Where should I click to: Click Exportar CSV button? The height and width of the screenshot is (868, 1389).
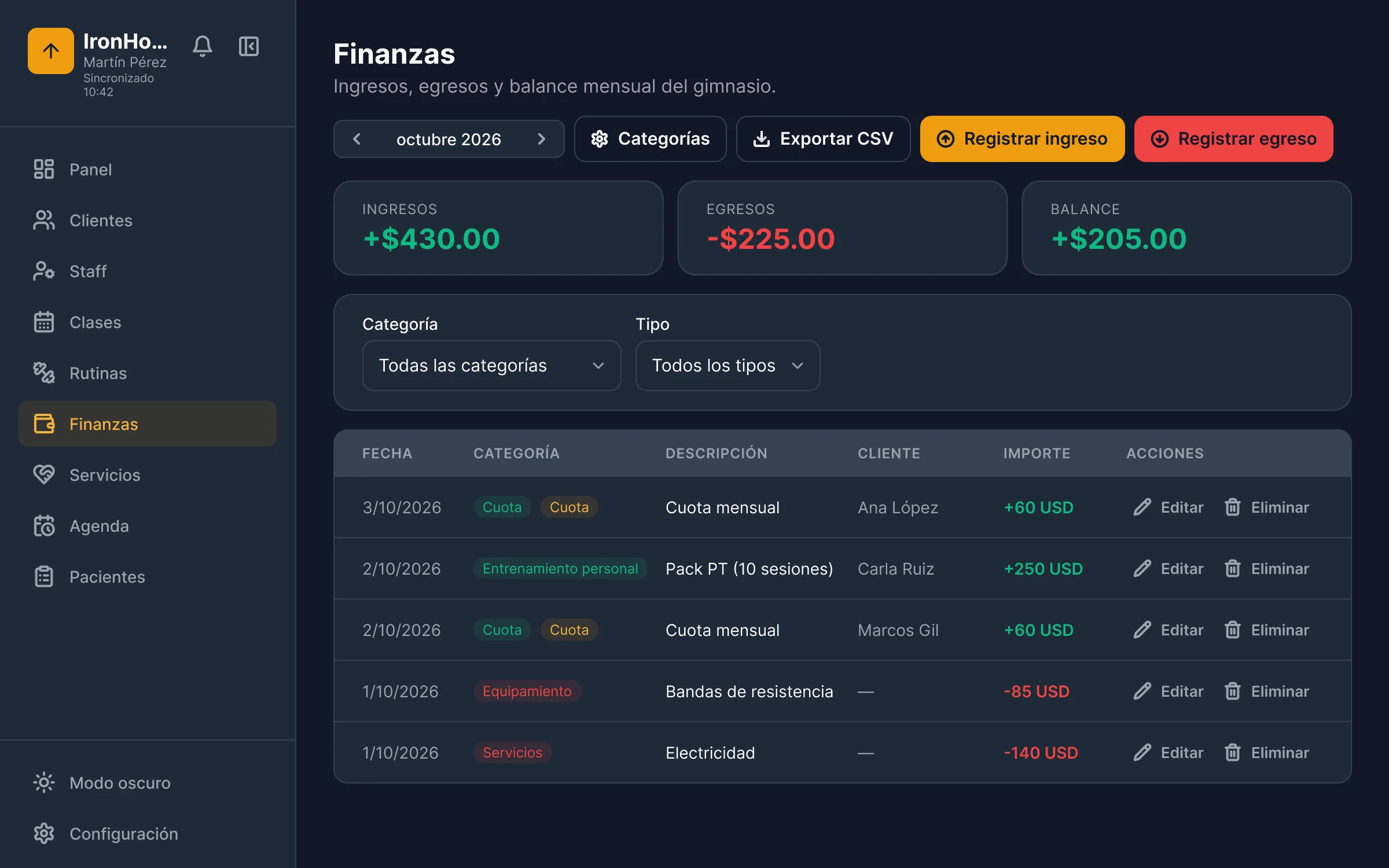(823, 139)
